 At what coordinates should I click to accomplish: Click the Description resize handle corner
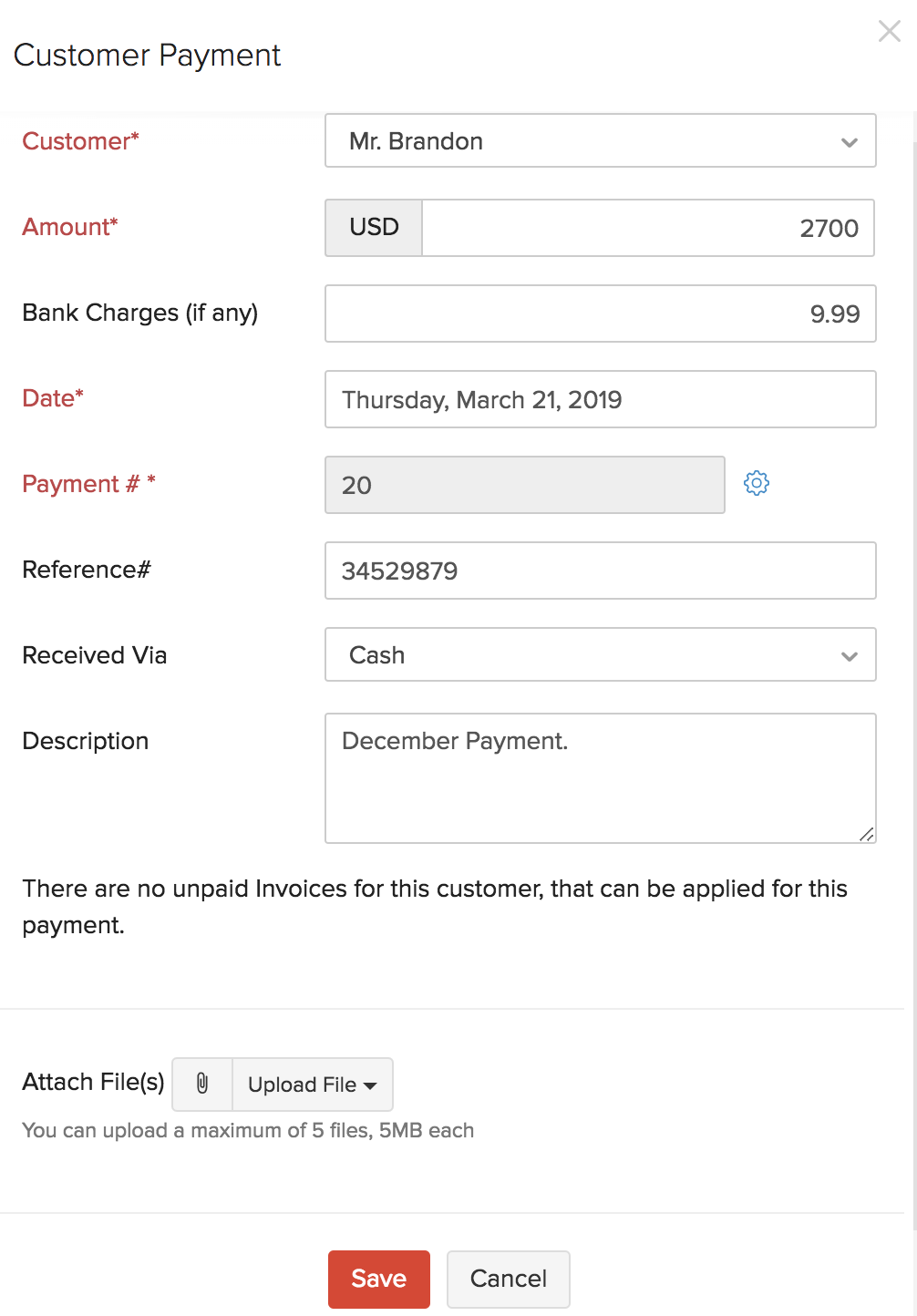866,834
